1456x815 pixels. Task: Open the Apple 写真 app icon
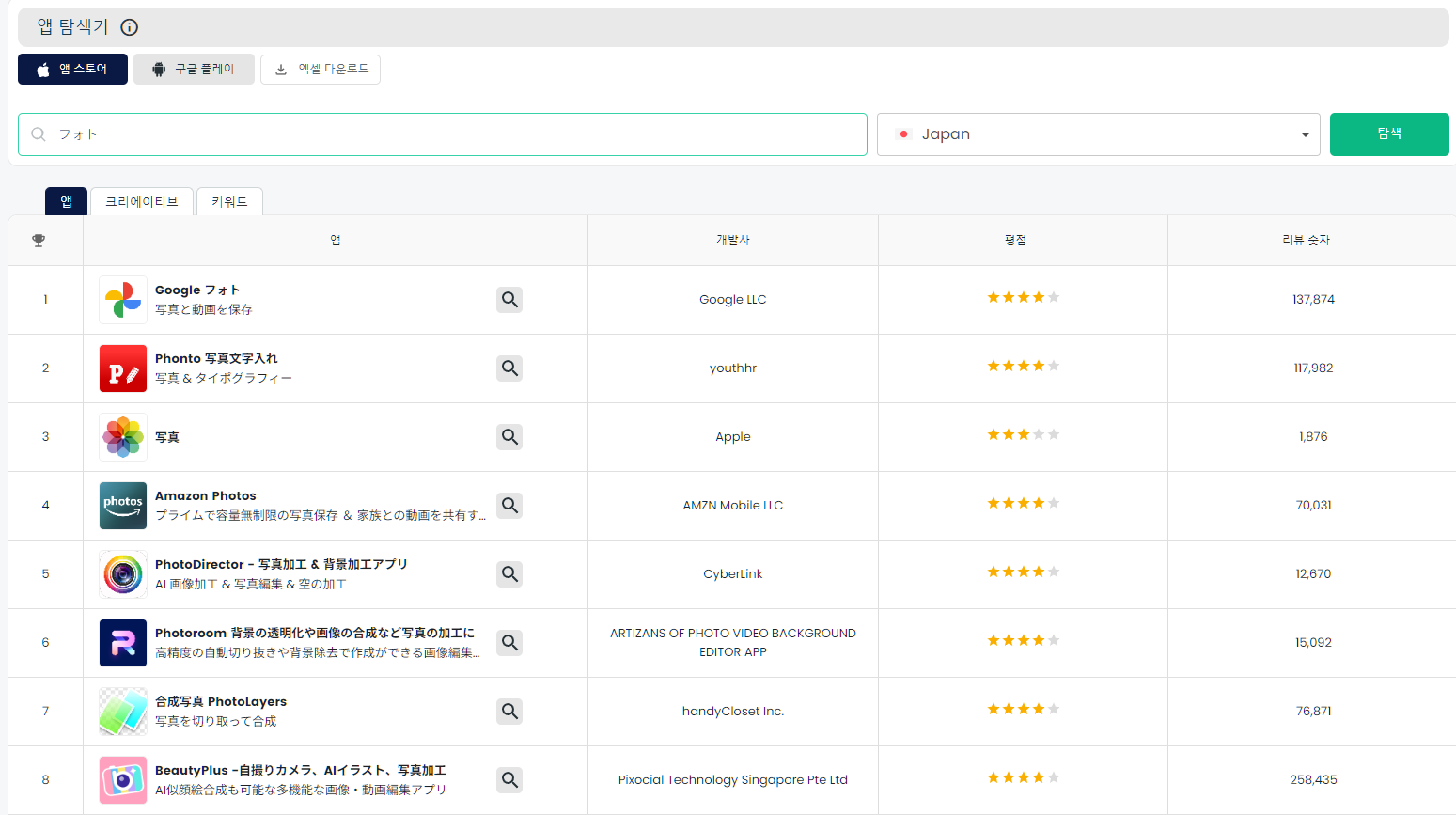[x=123, y=437]
